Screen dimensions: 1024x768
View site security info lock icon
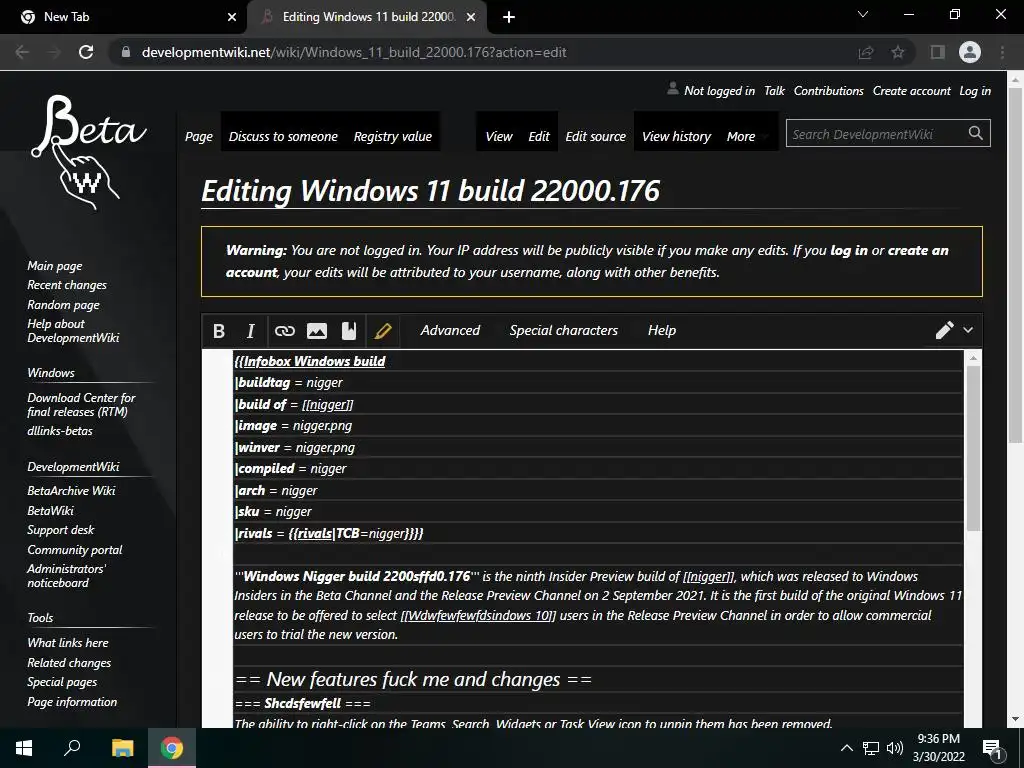coord(126,52)
